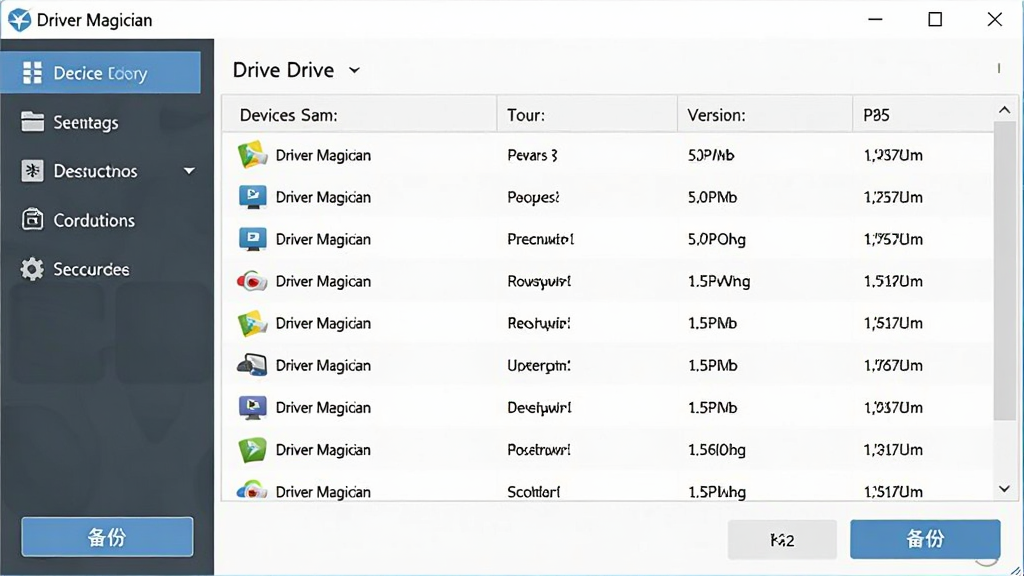Screen dimensions: 1024x576
Task: Select the 'Ueerpm' cell
Action: click(x=539, y=366)
